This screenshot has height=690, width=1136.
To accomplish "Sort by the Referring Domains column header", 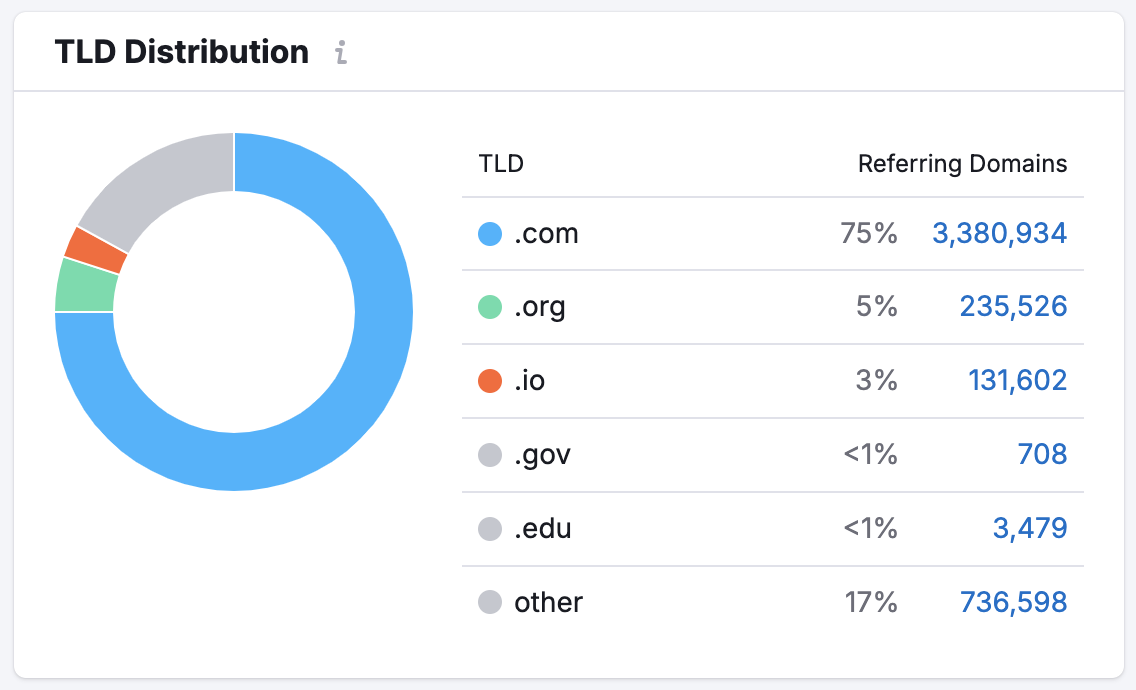I will (962, 163).
